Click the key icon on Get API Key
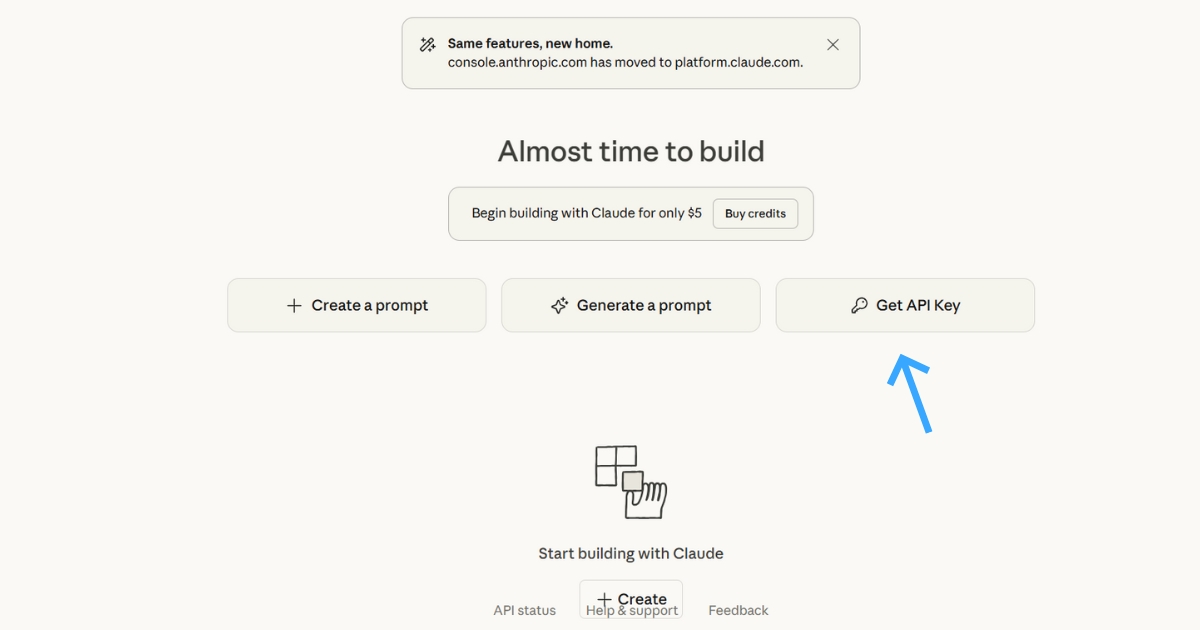 coord(860,305)
